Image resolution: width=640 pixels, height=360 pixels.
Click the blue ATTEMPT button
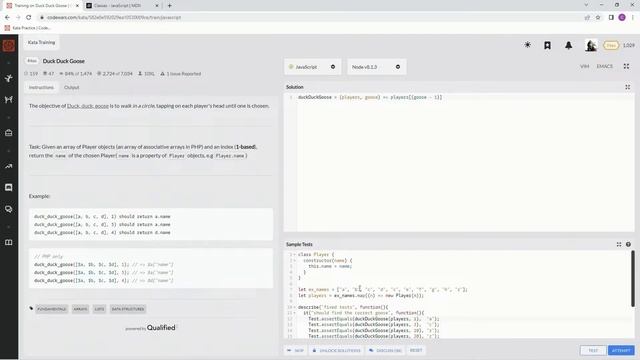pyautogui.click(x=621, y=351)
